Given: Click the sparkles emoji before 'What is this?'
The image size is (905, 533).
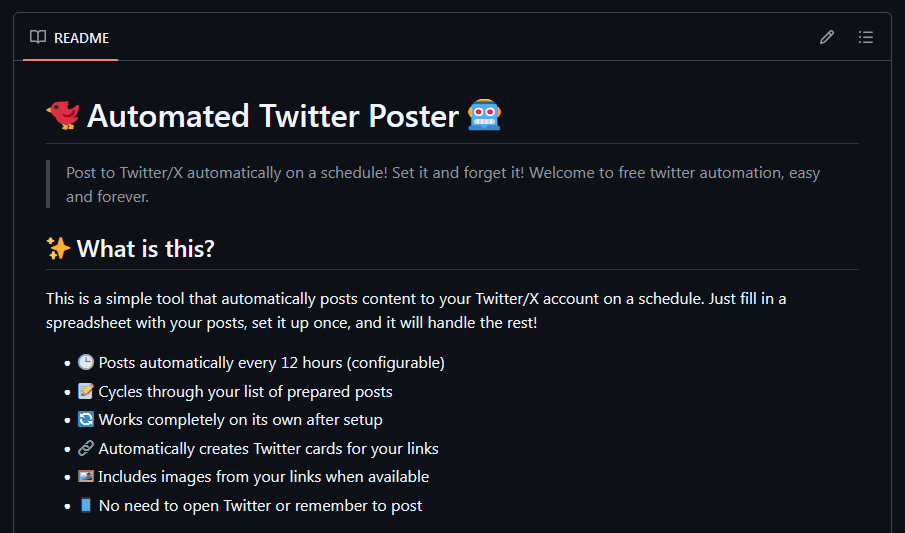Looking at the screenshot, I should click(x=58, y=248).
